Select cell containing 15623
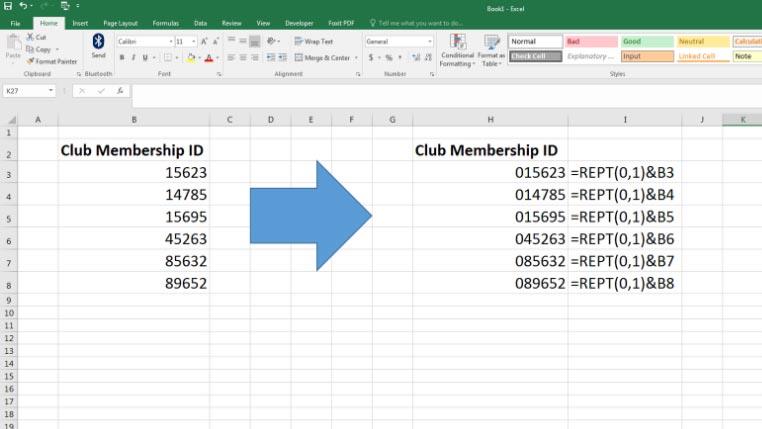This screenshot has width=762, height=429. click(134, 172)
